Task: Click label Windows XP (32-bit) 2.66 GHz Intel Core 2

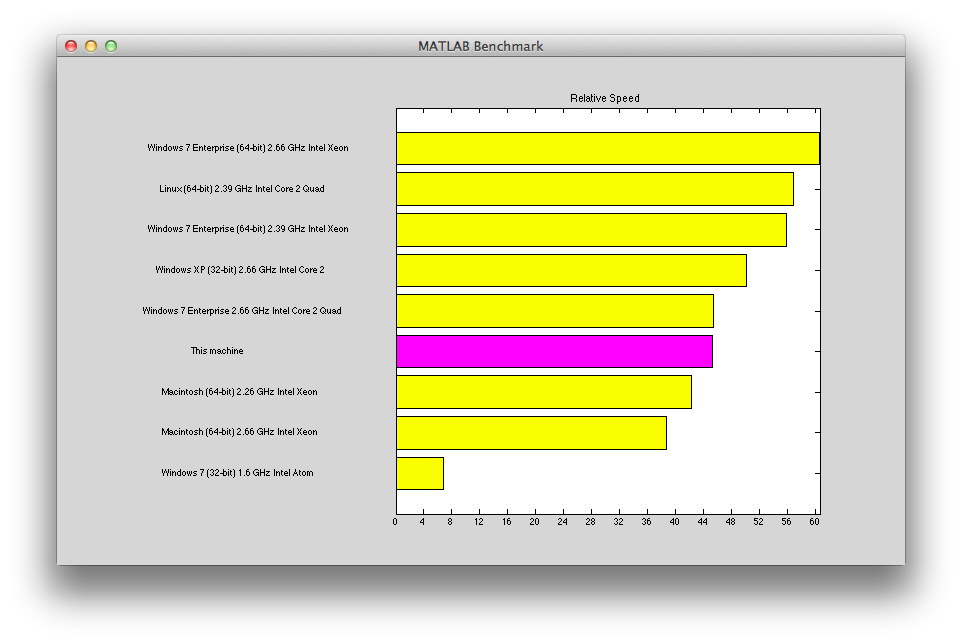Action: click(x=240, y=270)
